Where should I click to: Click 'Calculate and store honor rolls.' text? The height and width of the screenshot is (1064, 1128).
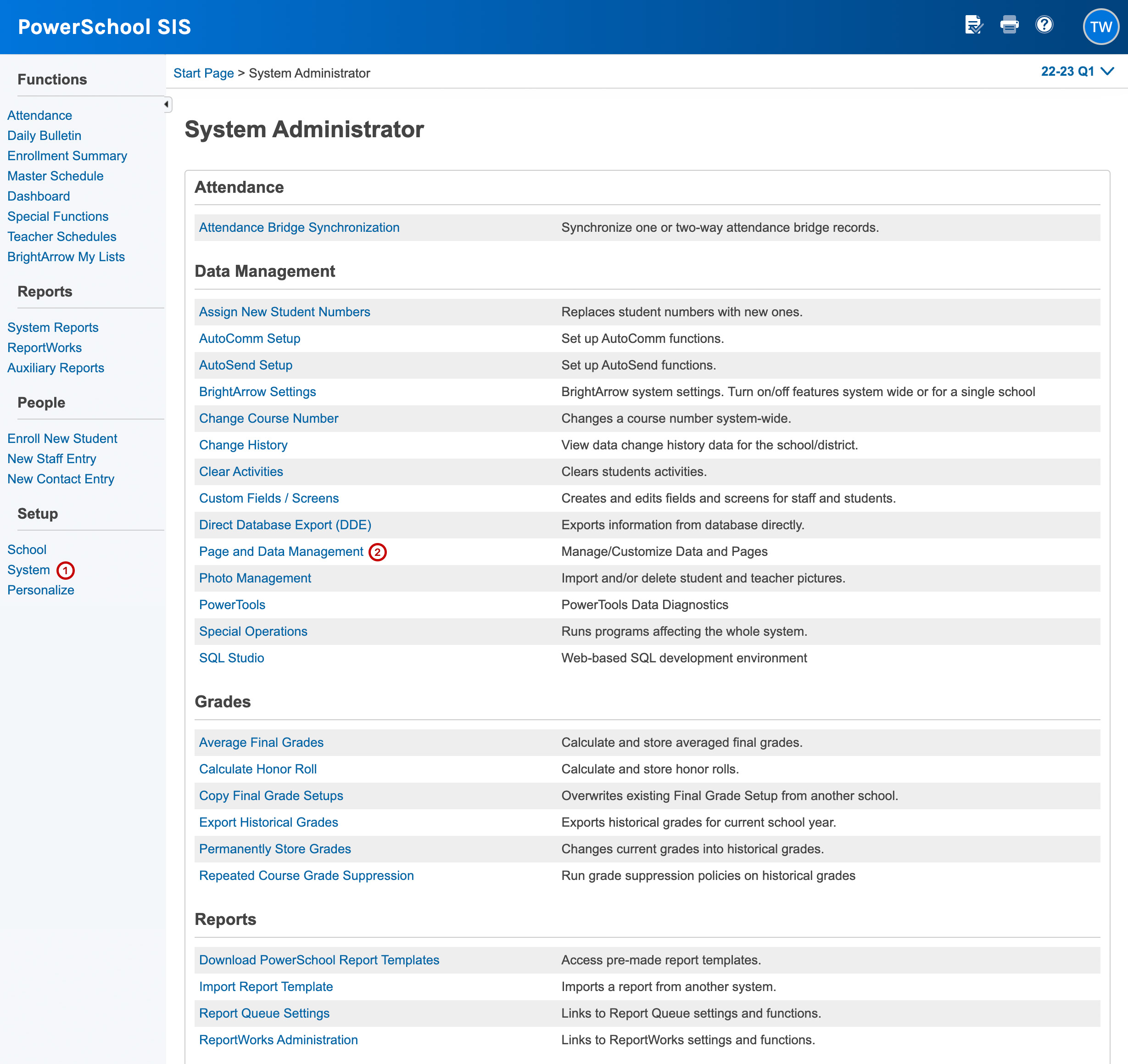point(650,769)
